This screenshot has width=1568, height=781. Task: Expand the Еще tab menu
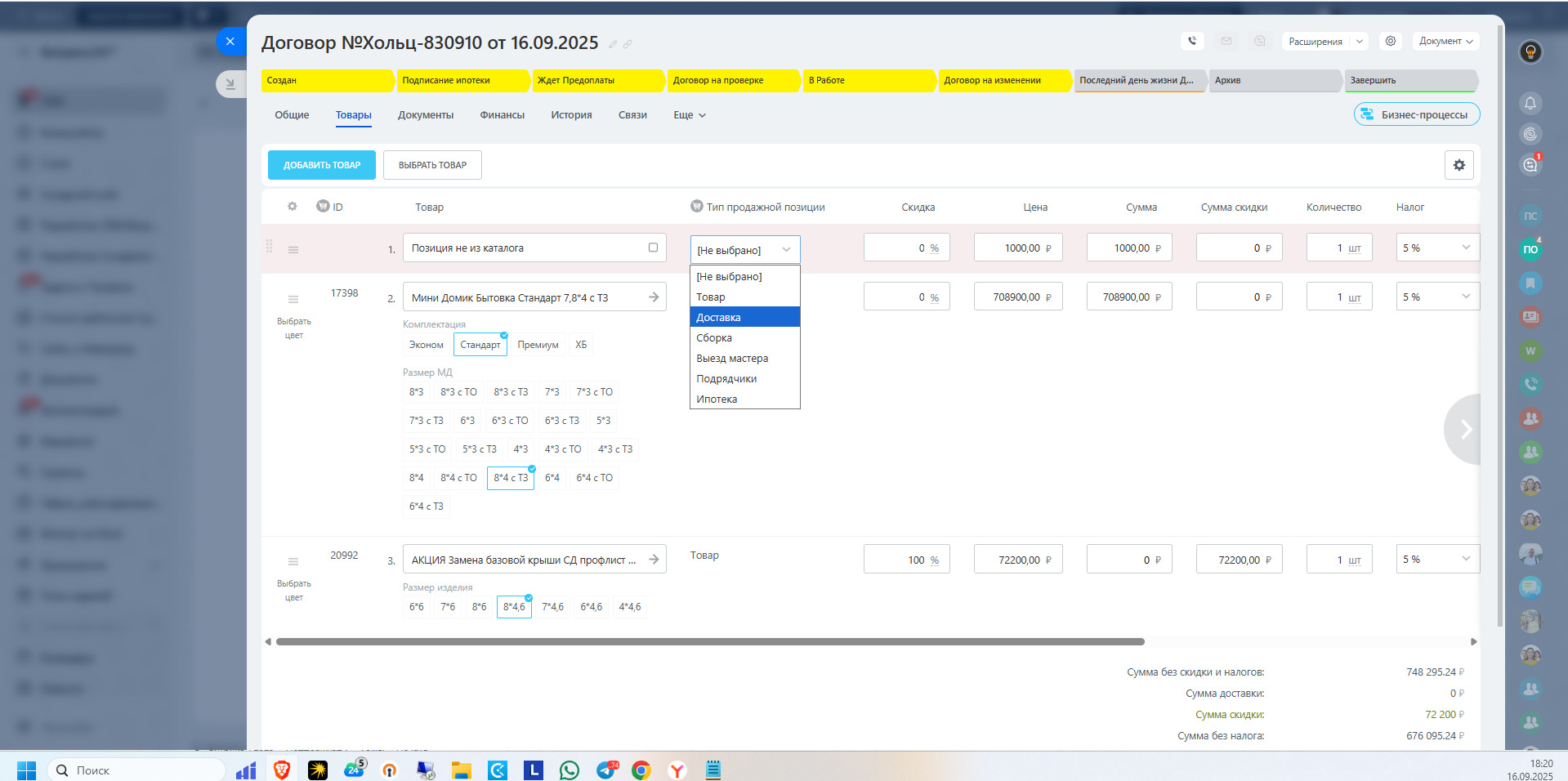(x=689, y=115)
